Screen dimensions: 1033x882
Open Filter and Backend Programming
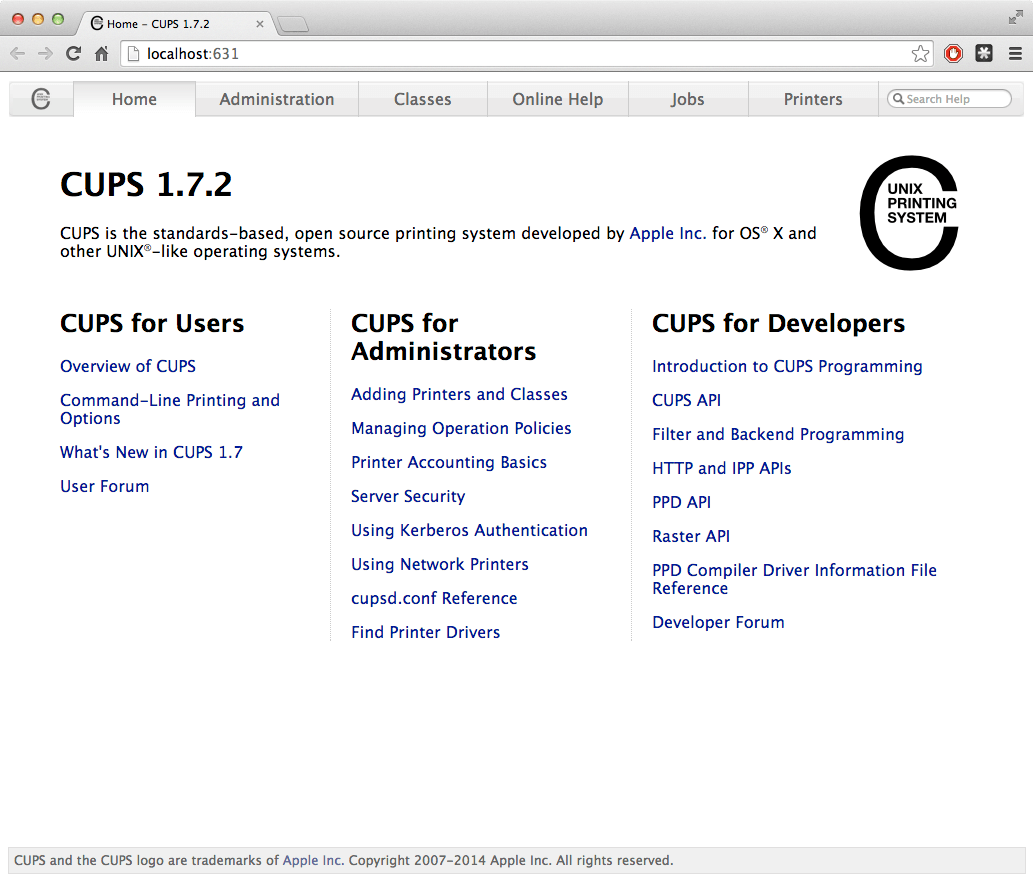[778, 434]
